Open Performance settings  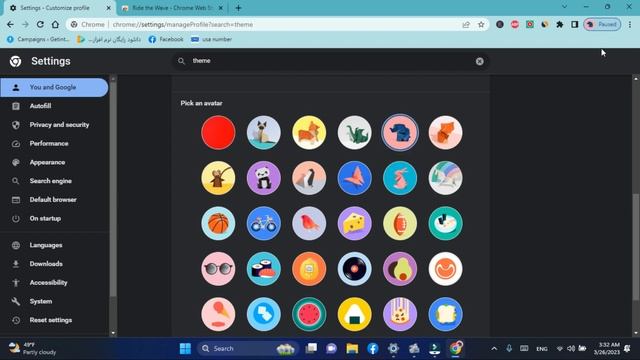(54, 144)
